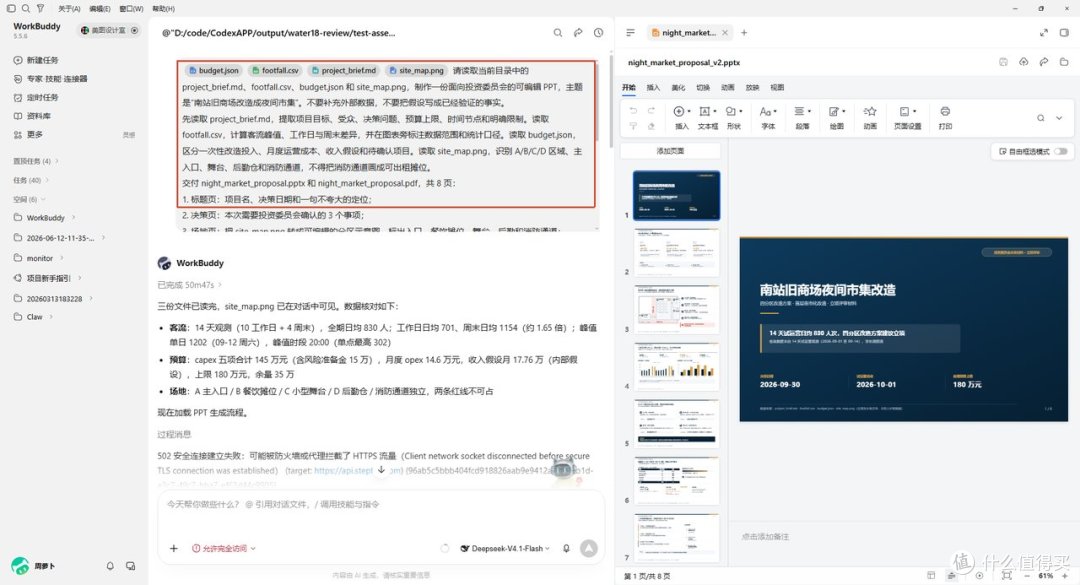This screenshot has height=585, width=1080.
Task: Switch to 视图 ribbon tab
Action: click(777, 88)
